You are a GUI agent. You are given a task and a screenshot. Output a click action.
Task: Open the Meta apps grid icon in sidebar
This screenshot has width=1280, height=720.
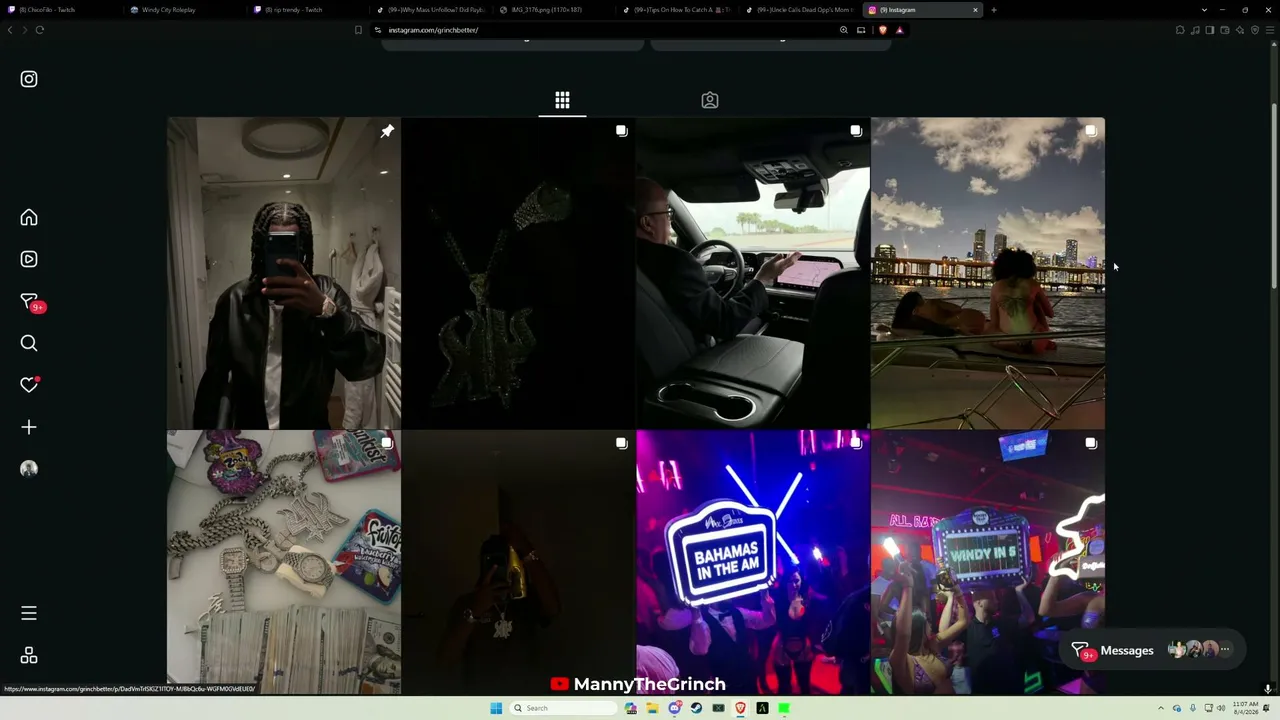pos(29,655)
